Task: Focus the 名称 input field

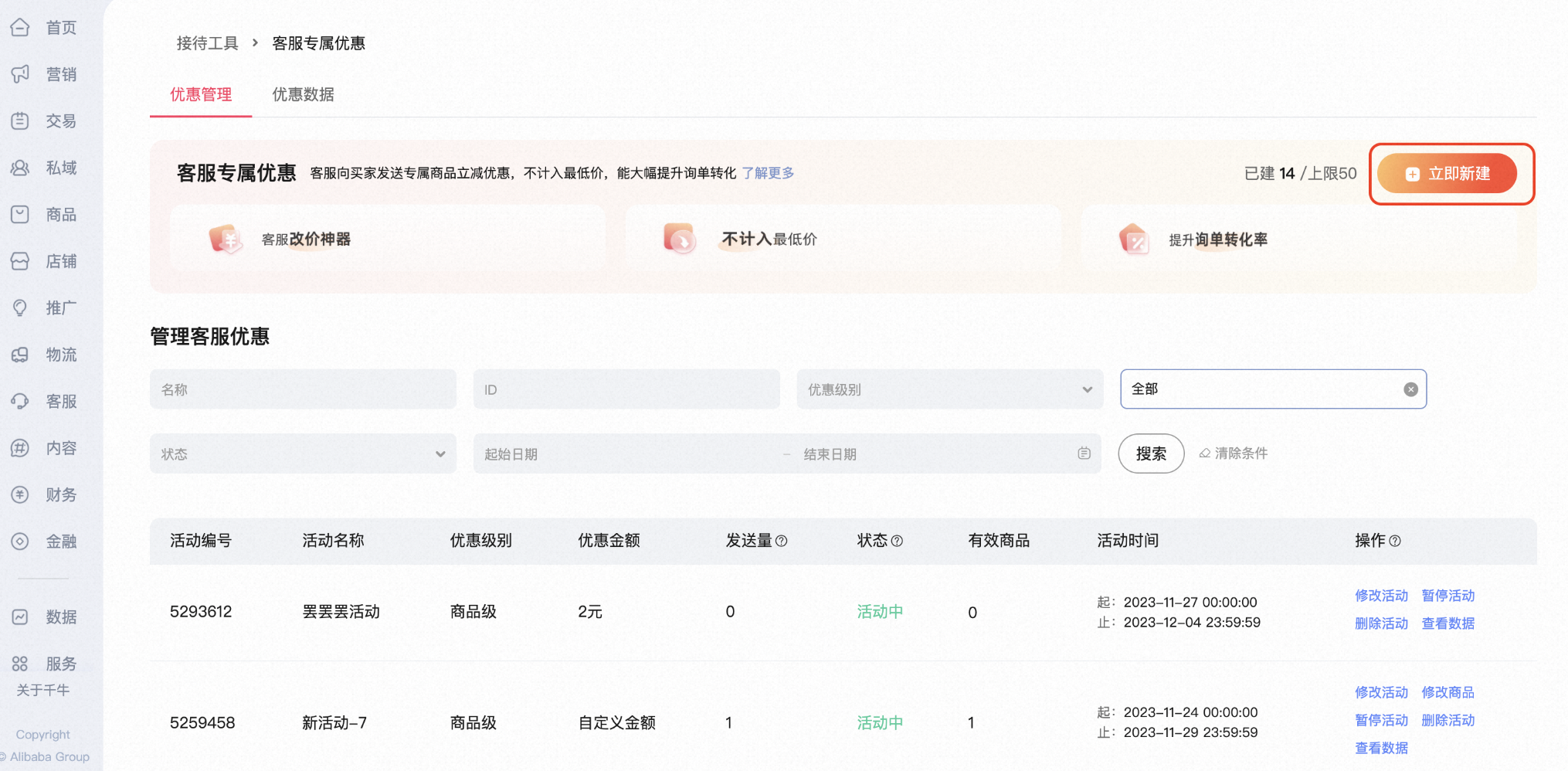Action: 303,389
